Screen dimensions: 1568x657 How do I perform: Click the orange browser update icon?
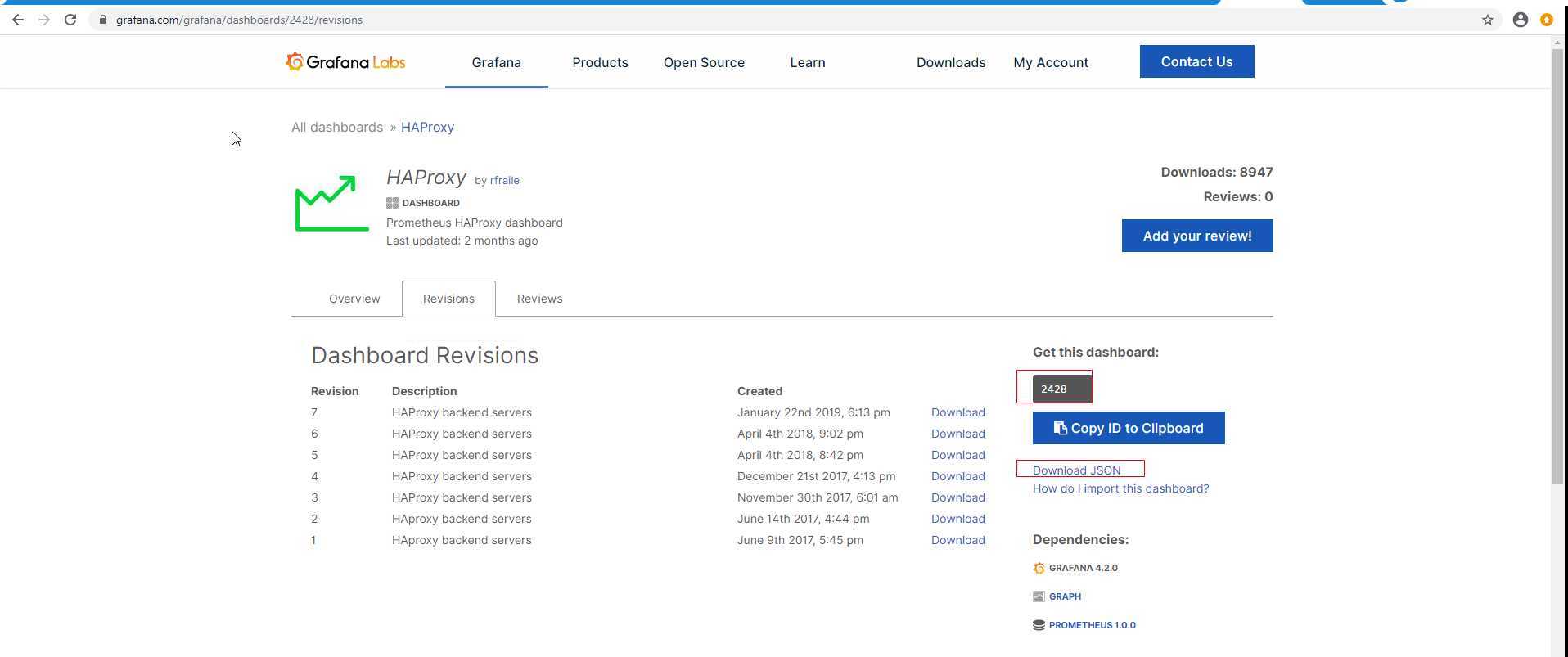click(1547, 20)
